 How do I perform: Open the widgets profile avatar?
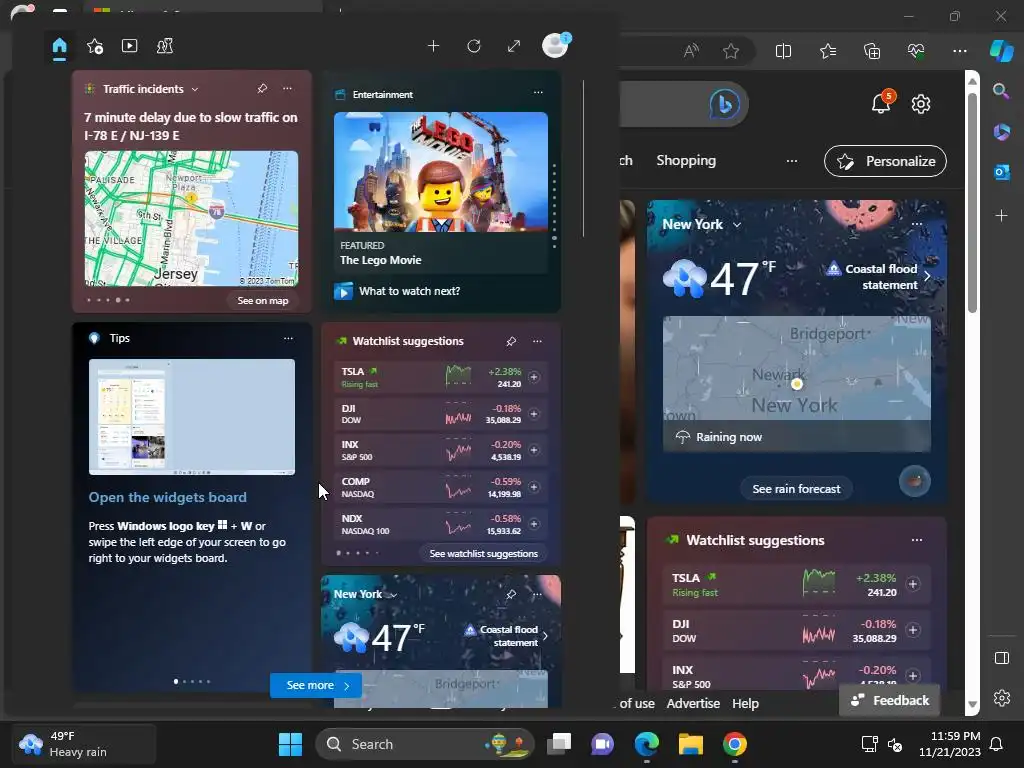(x=555, y=46)
